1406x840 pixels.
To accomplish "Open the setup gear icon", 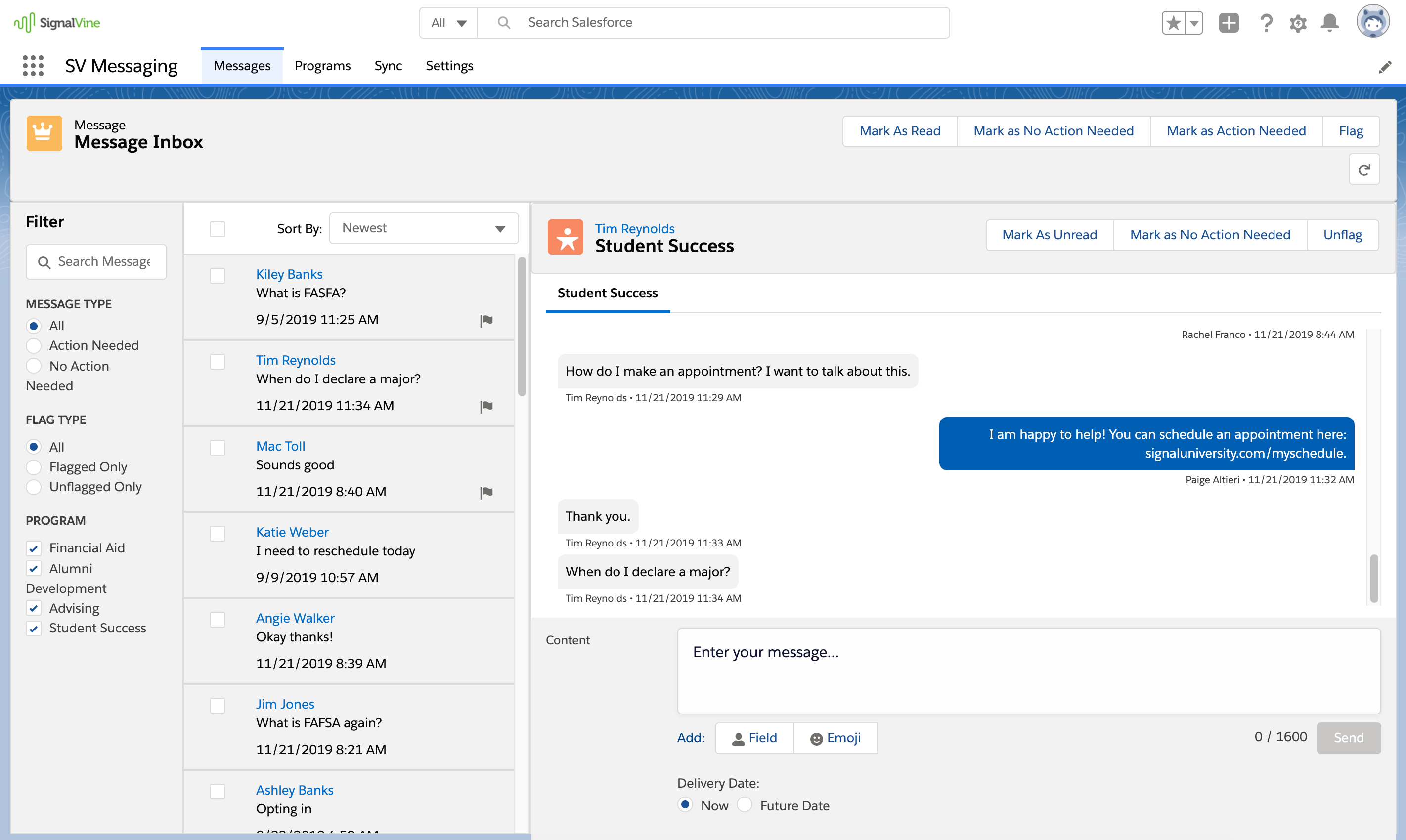I will click(x=1297, y=23).
